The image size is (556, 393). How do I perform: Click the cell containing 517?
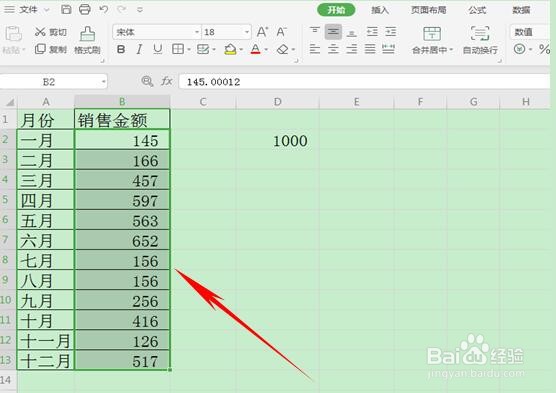click(x=122, y=361)
